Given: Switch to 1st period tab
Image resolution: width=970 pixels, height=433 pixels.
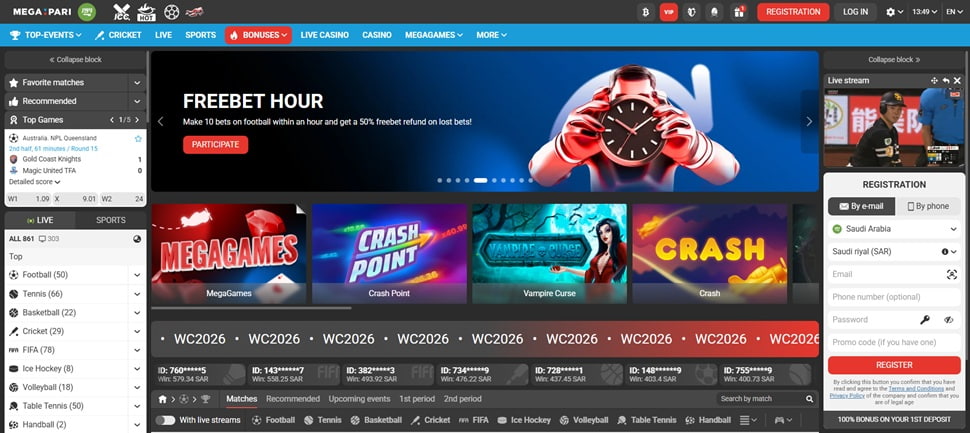Looking at the screenshot, I should [x=417, y=399].
